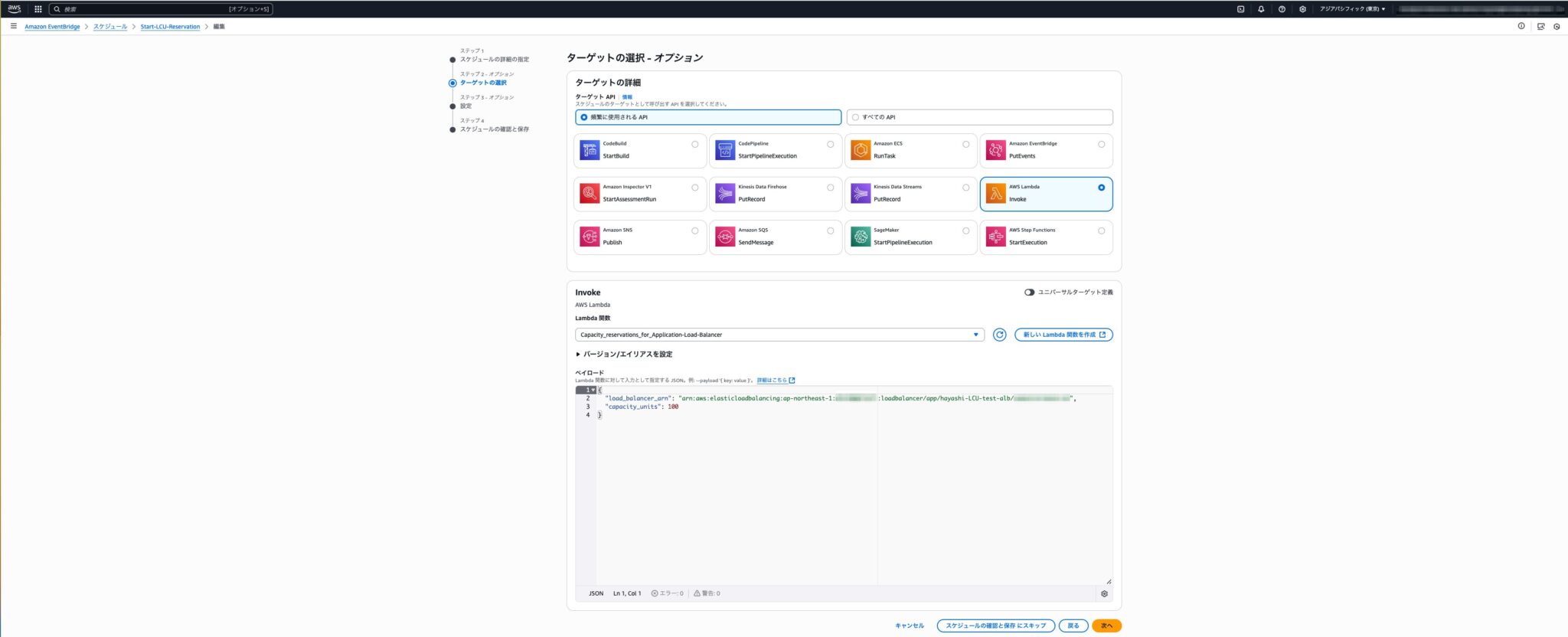Toggle the left navigation hamburger menu
Viewport: 1568px width, 637px height.
[14, 26]
